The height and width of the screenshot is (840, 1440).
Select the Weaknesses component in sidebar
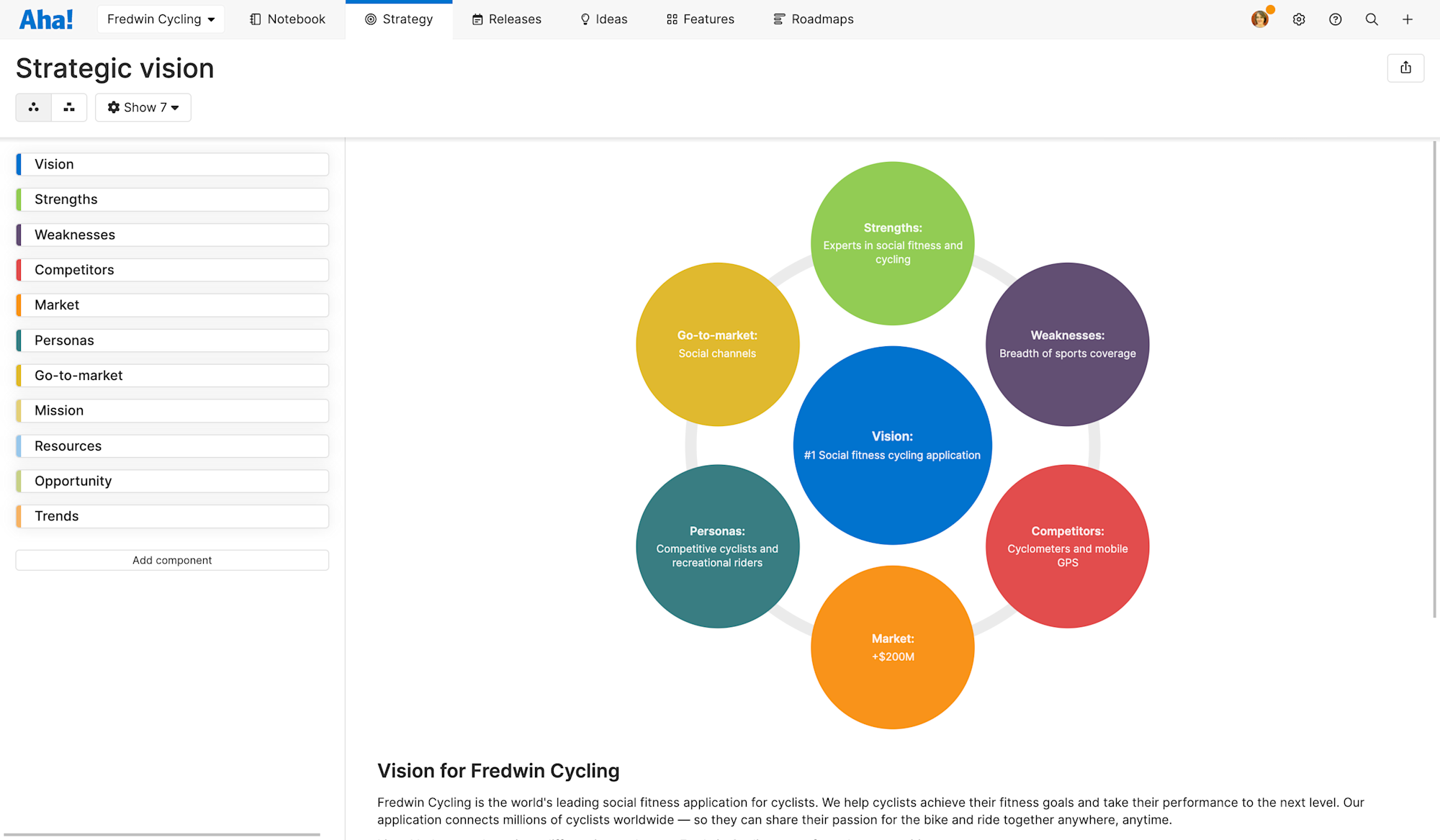(173, 235)
